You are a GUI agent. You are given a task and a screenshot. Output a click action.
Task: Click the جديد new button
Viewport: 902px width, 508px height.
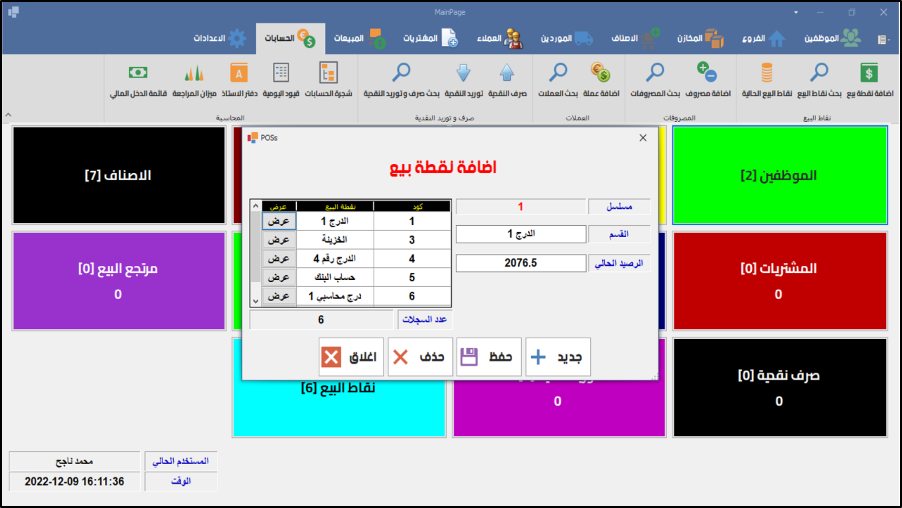click(x=558, y=357)
